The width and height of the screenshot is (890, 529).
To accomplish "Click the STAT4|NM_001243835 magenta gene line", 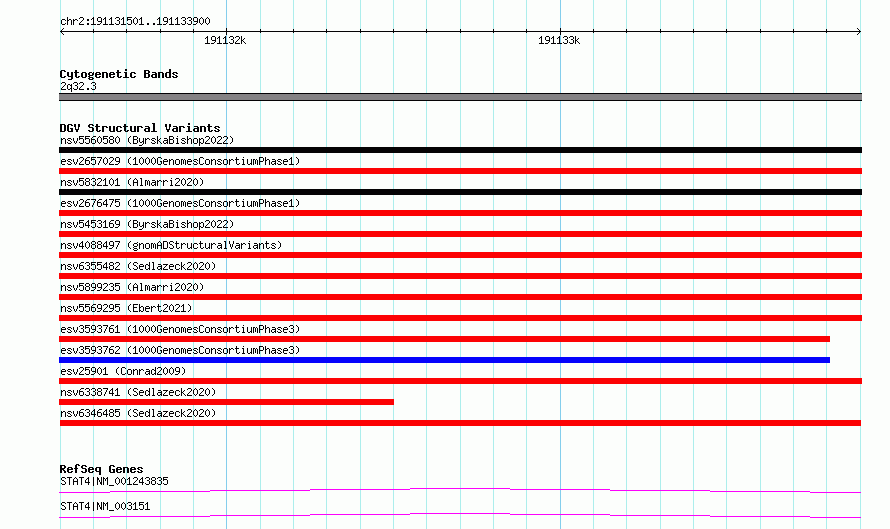I will click(460, 490).
